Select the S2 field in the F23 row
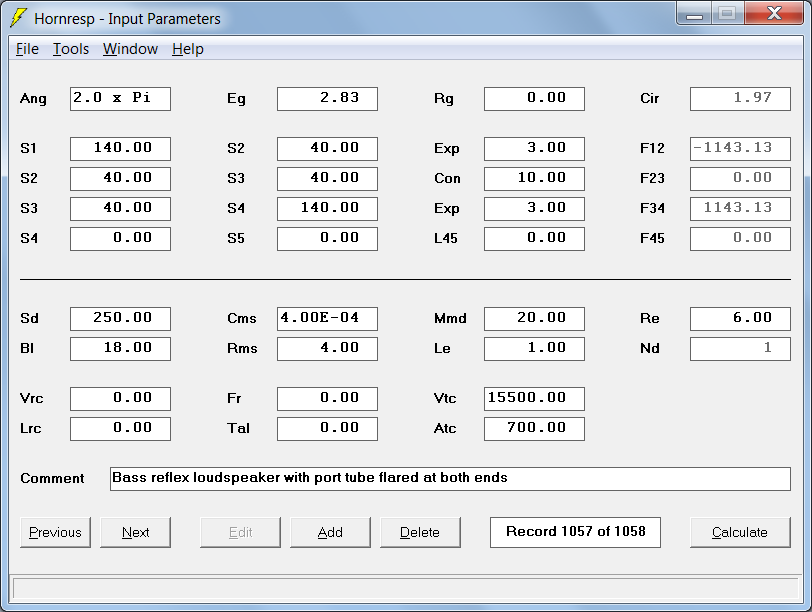The height and width of the screenshot is (612, 812). (120, 179)
